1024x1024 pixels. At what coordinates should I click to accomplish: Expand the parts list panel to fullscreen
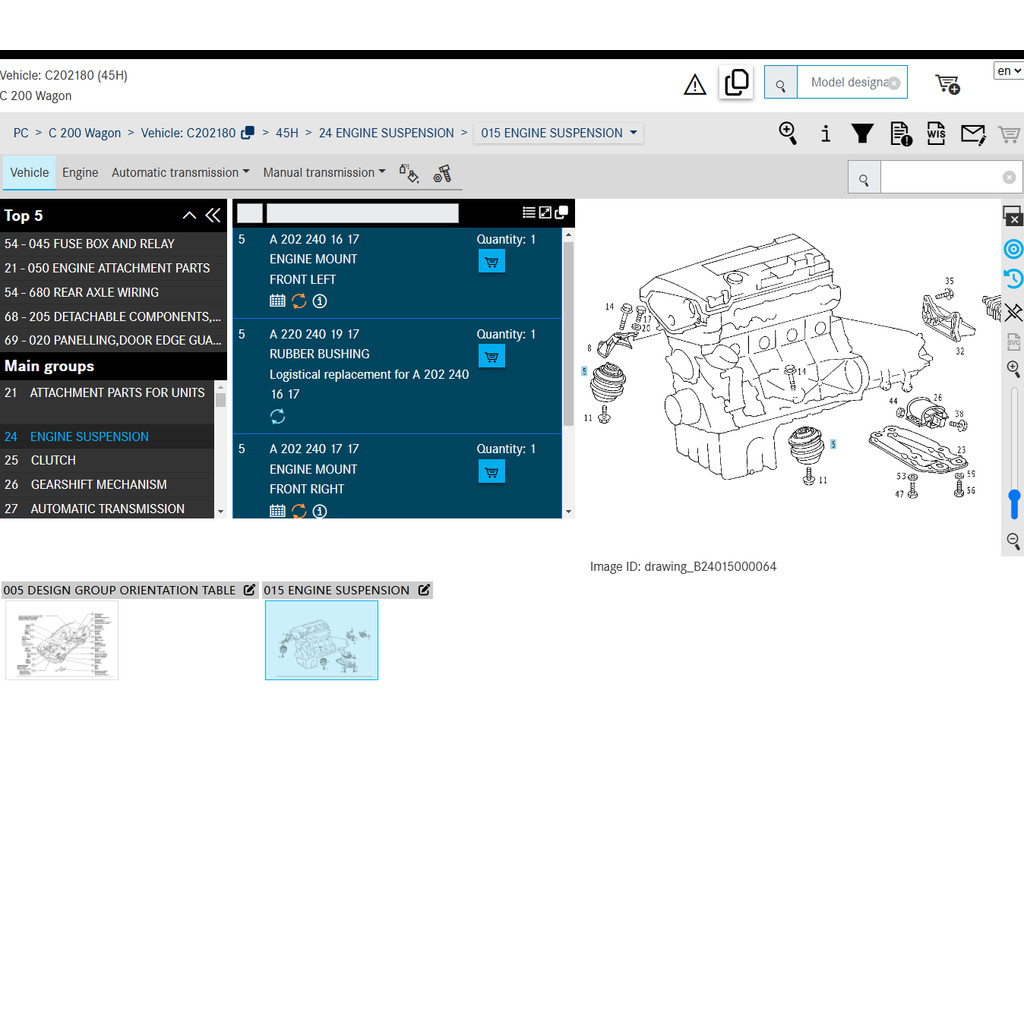tap(545, 212)
